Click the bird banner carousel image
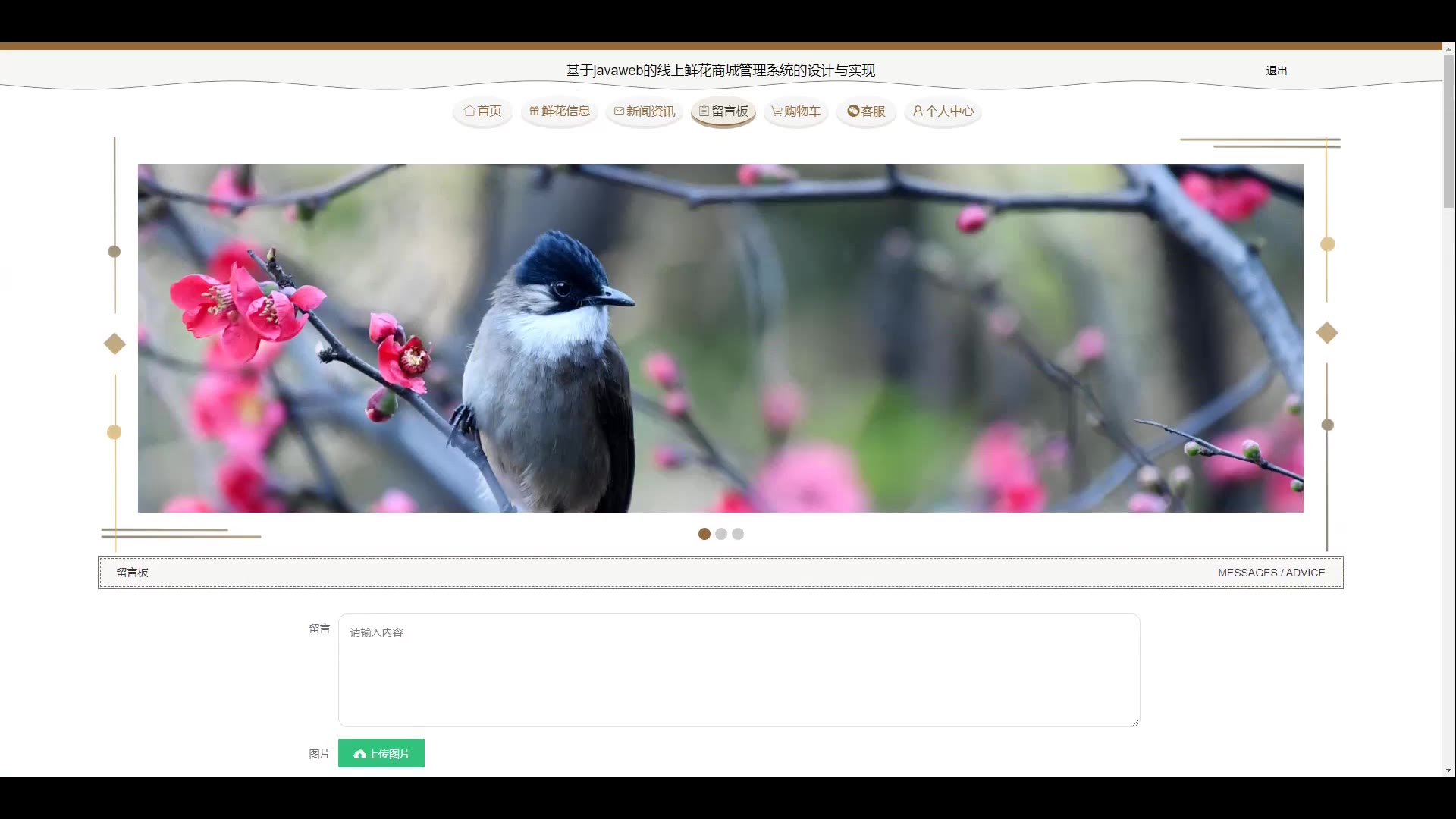The width and height of the screenshot is (1456, 819). (x=720, y=338)
